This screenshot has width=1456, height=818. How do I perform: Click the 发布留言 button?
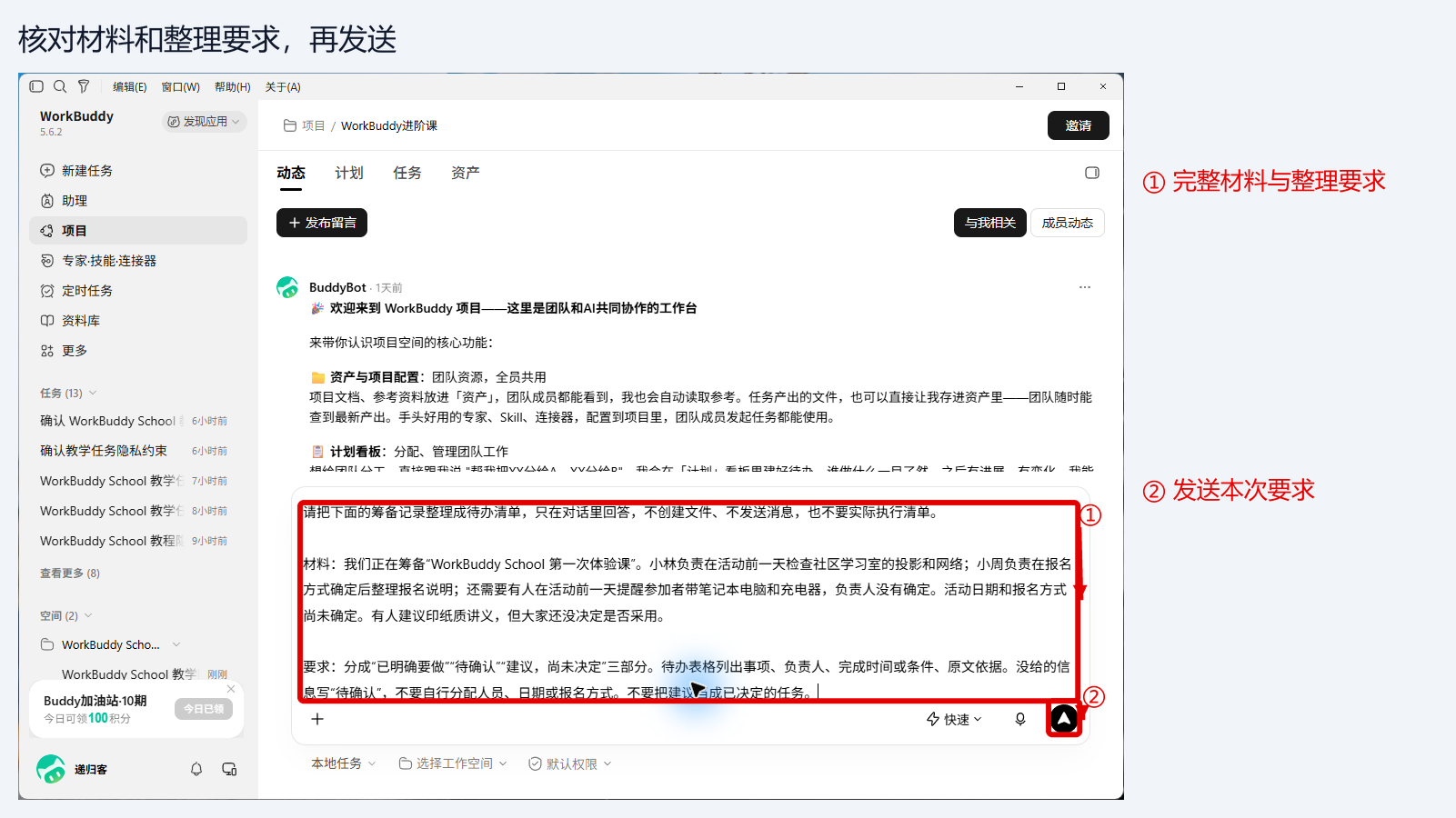(322, 223)
